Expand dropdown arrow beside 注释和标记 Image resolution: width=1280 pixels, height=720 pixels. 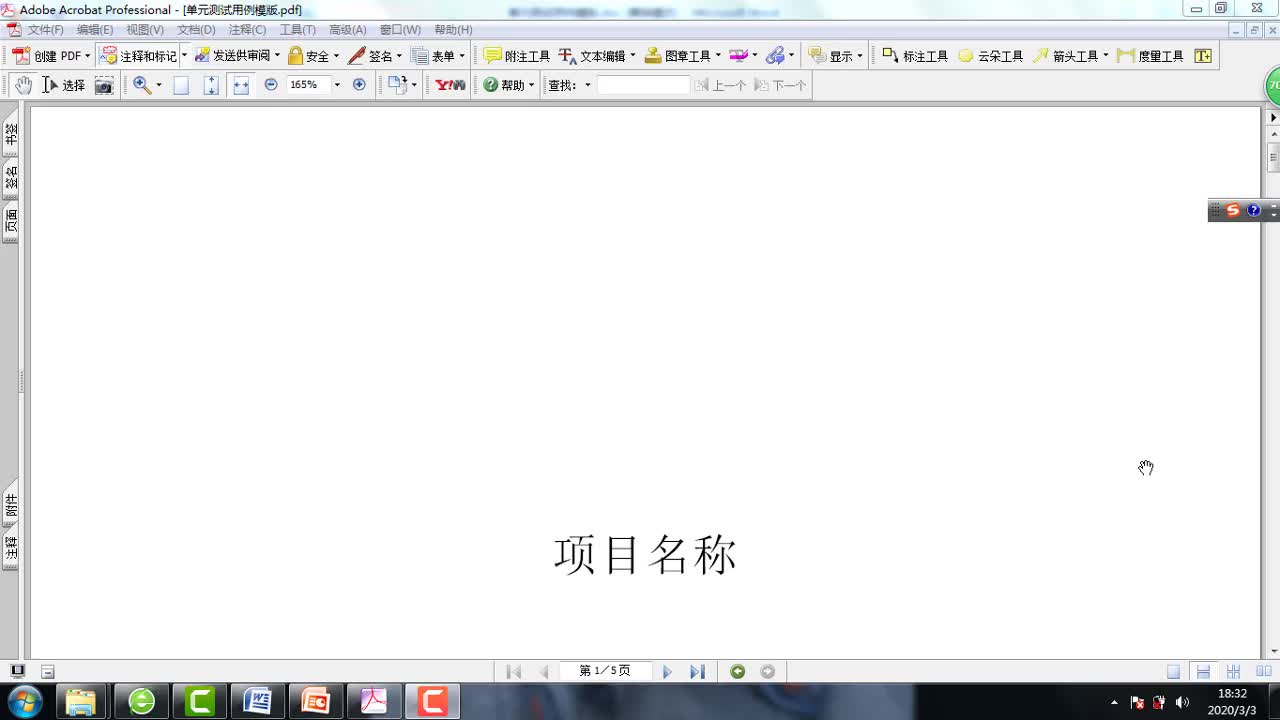tap(184, 56)
